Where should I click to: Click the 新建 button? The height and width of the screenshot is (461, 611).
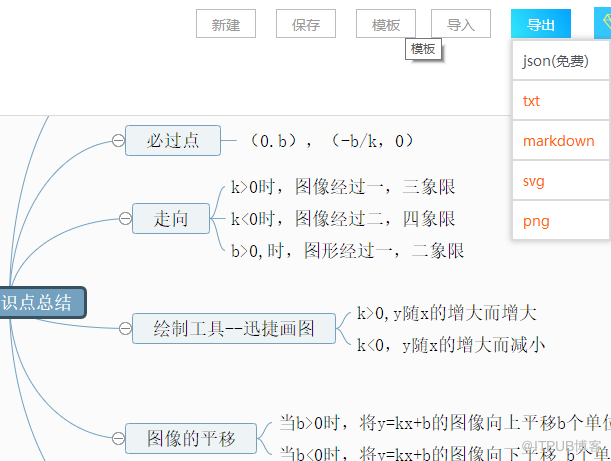tap(226, 24)
